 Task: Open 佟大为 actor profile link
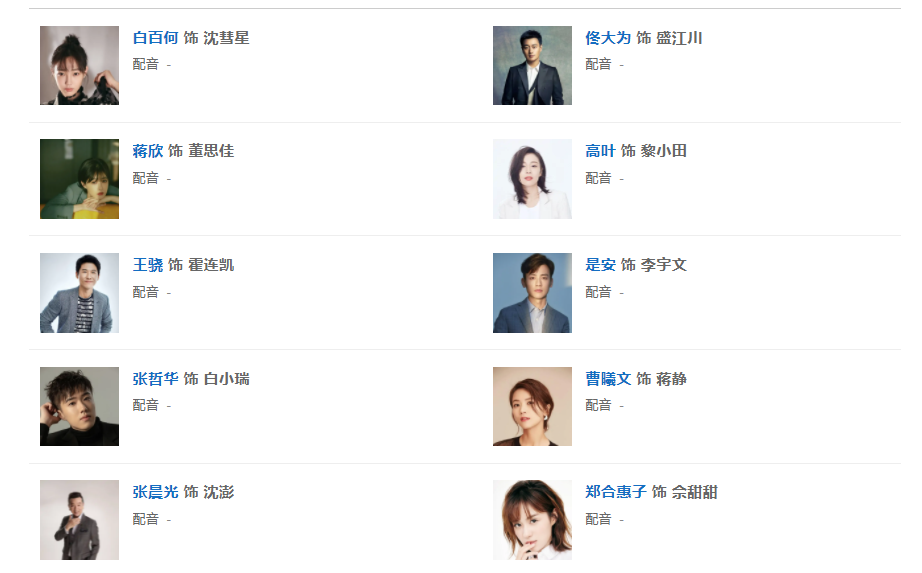click(608, 38)
